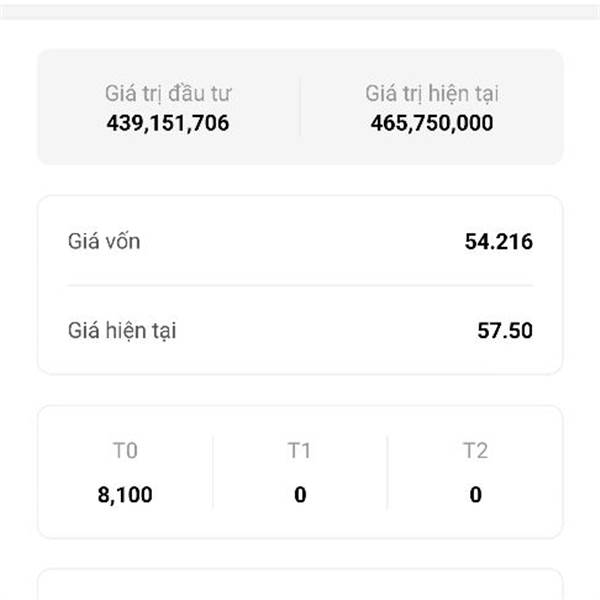Screen dimensions: 600x600
Task: Select the T0 column header
Action: [x=126, y=451]
